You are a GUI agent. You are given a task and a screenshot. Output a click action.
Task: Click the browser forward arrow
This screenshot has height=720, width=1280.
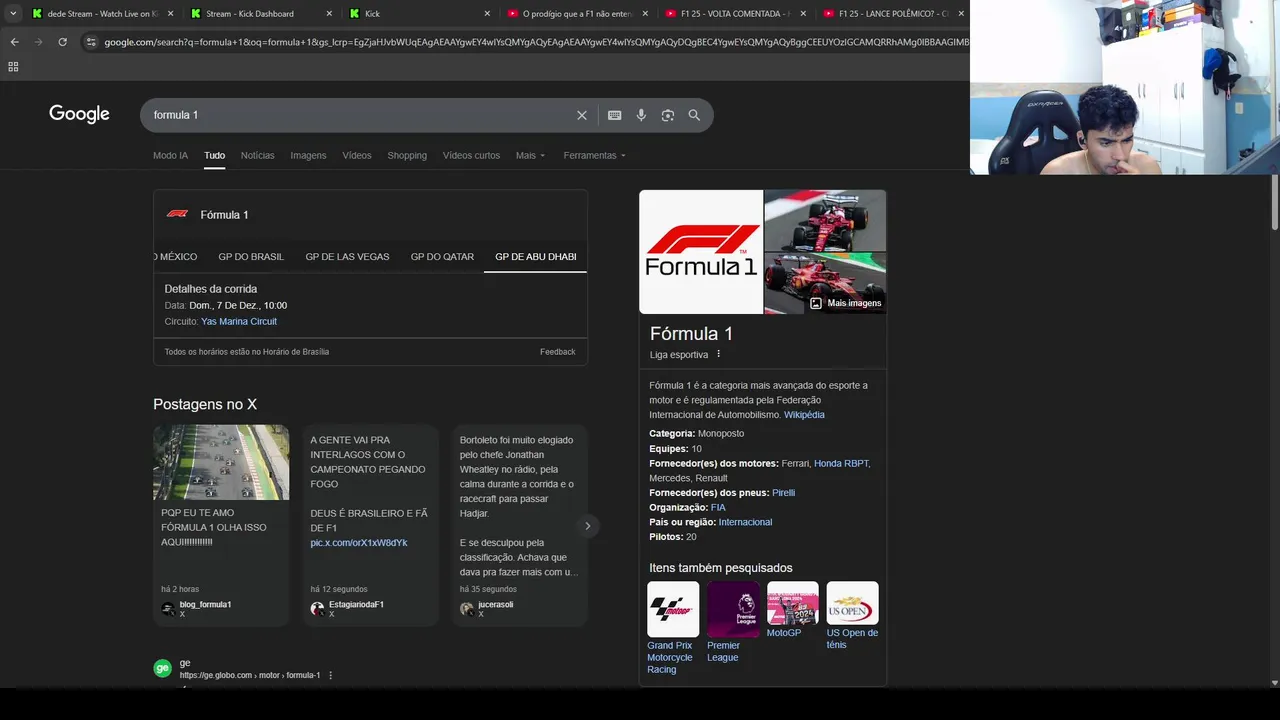pyautogui.click(x=38, y=42)
